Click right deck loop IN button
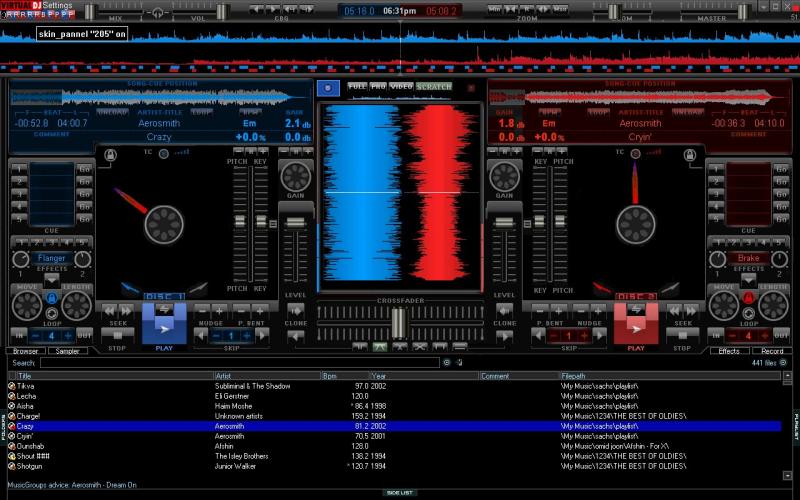Screen dimensions: 800x500 pos(716,336)
